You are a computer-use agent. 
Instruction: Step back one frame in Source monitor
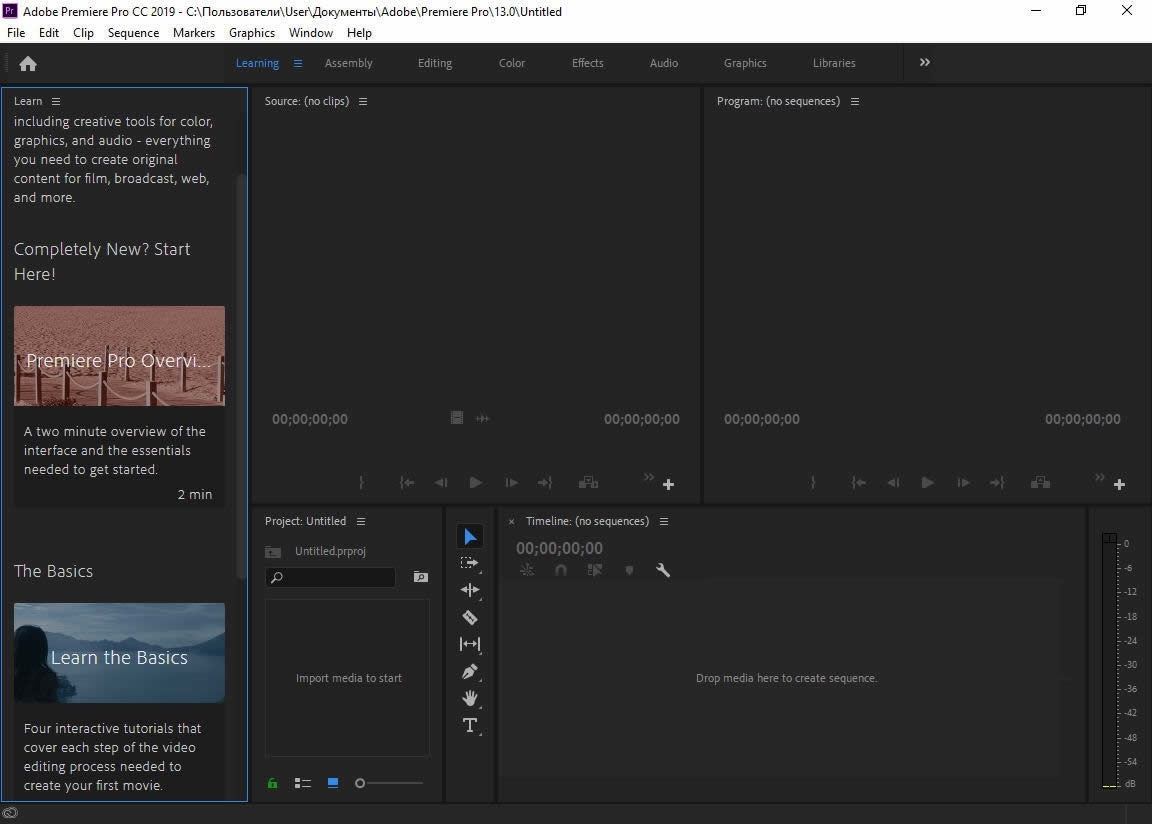point(441,483)
